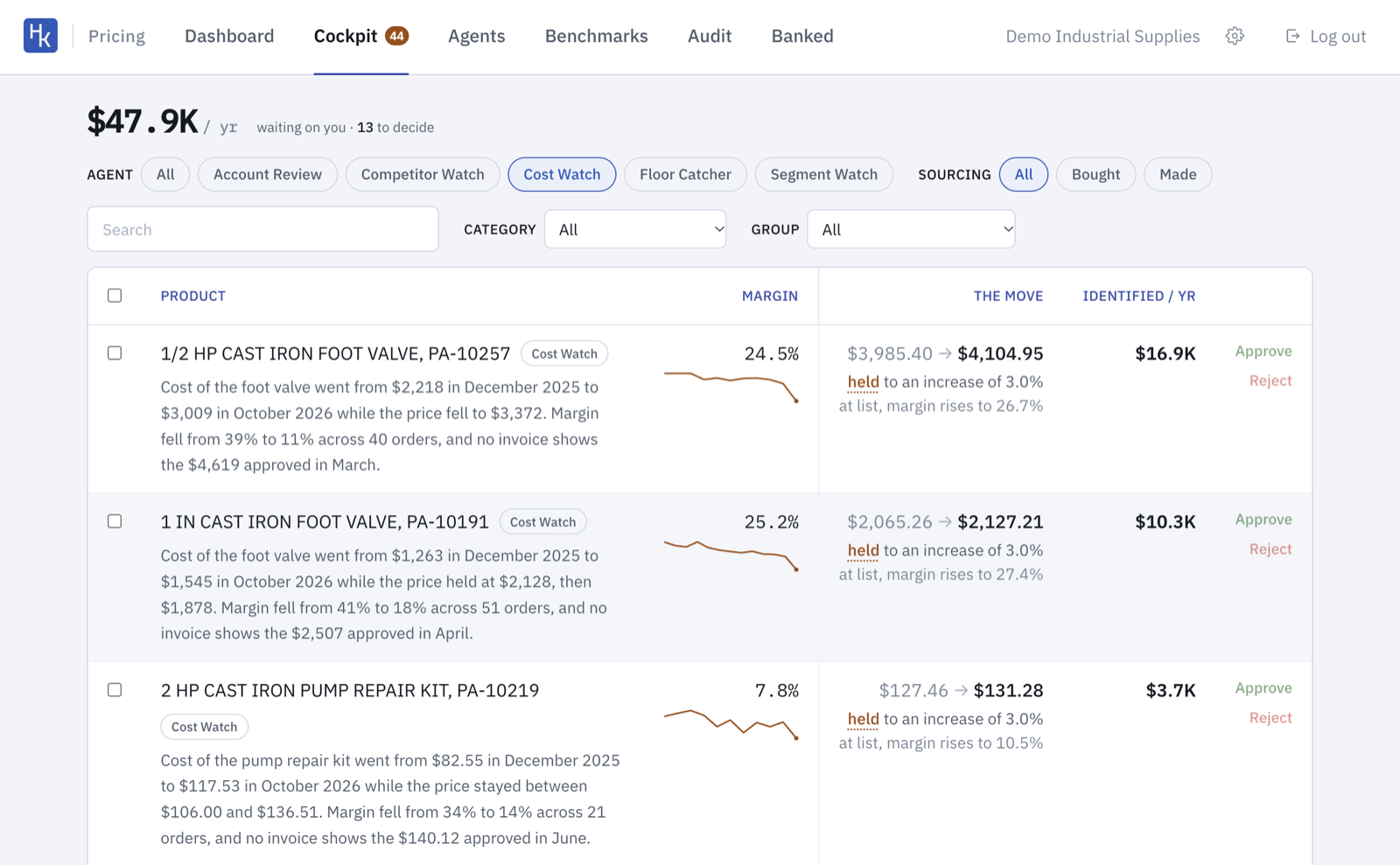Open the Group dropdown

[911, 229]
